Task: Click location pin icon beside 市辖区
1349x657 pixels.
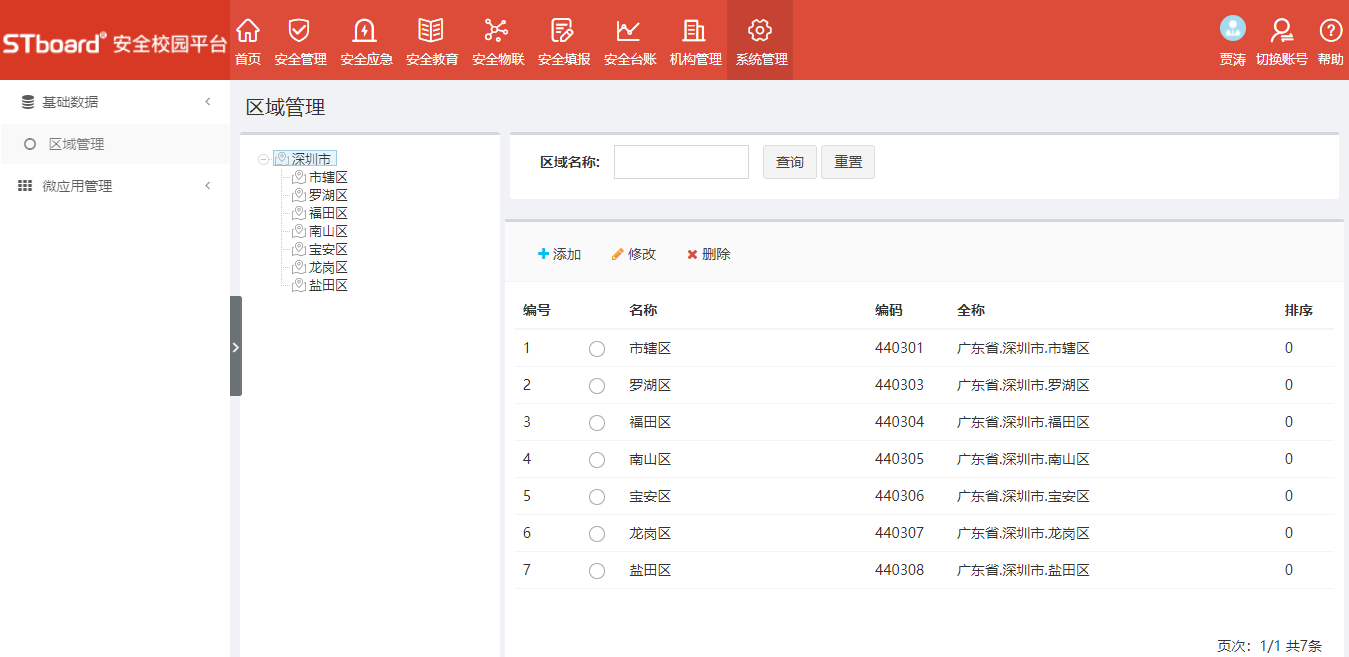Action: click(x=298, y=177)
